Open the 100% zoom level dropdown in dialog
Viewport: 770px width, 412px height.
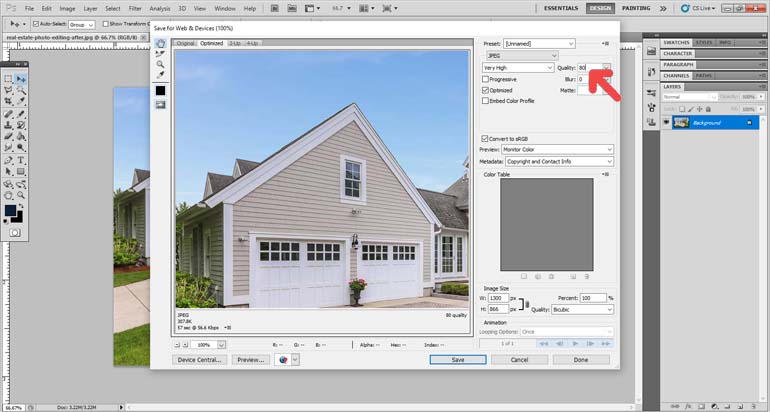221,345
